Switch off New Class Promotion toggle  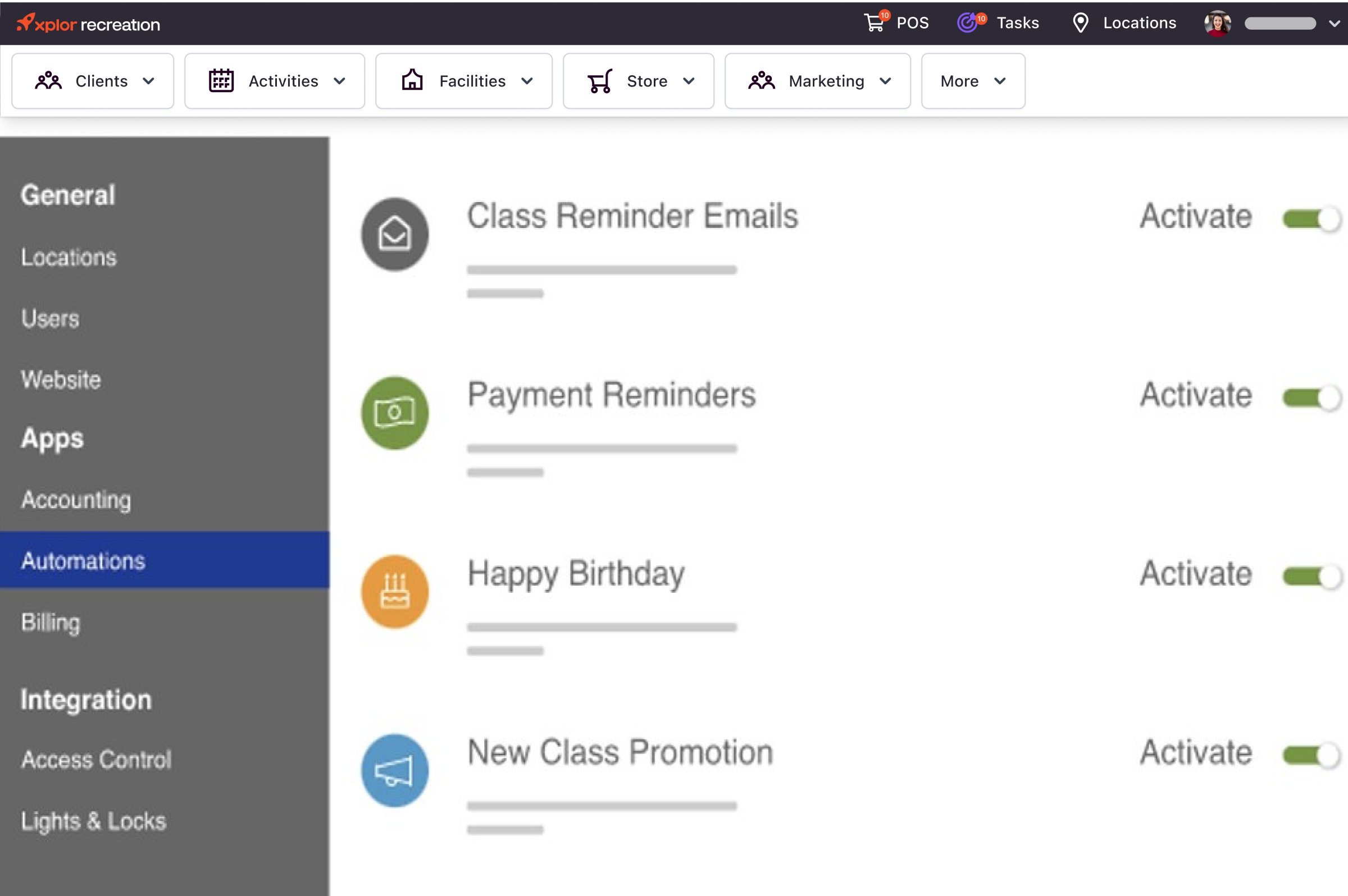(1311, 756)
